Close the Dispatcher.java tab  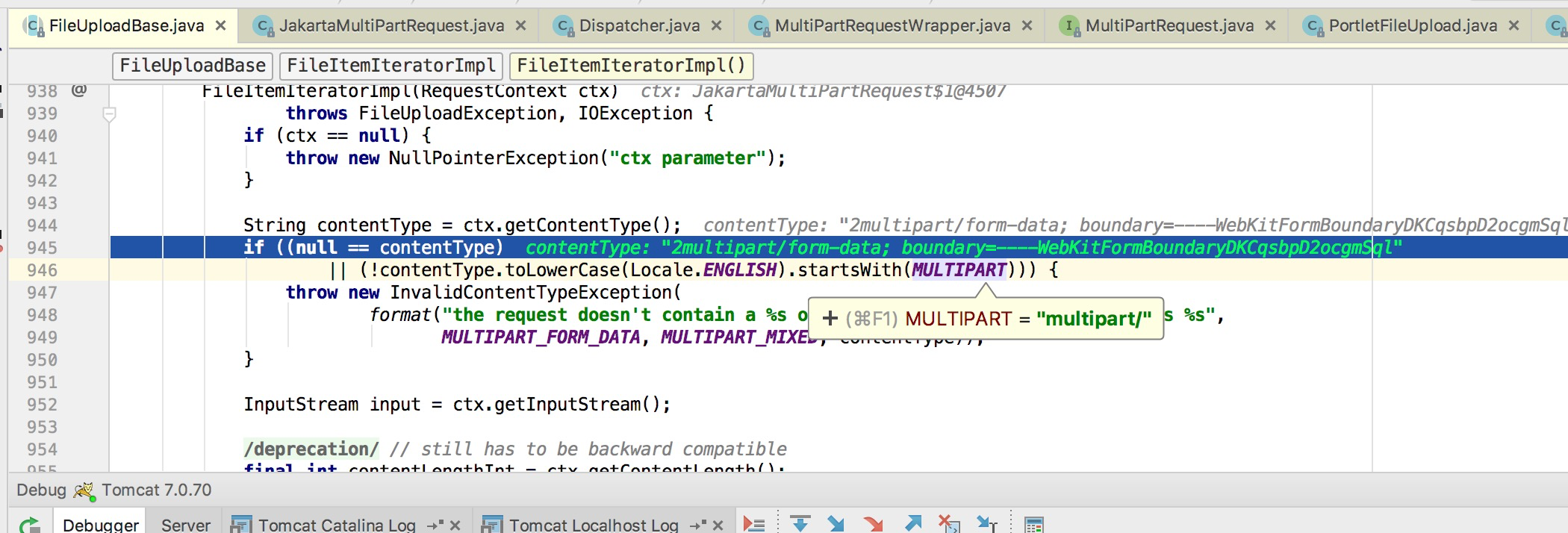[717, 26]
